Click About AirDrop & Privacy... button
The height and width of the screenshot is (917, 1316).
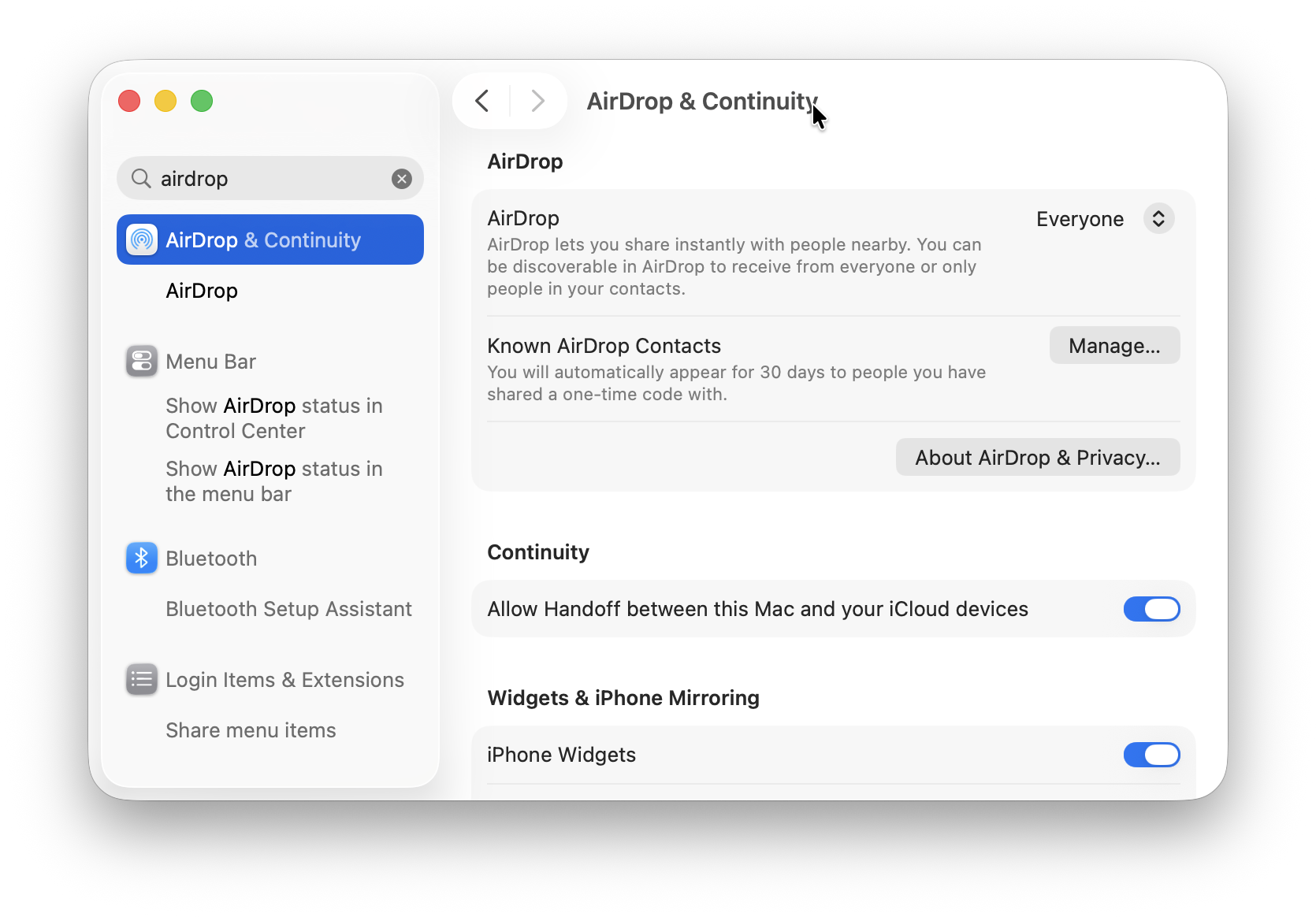click(1038, 457)
